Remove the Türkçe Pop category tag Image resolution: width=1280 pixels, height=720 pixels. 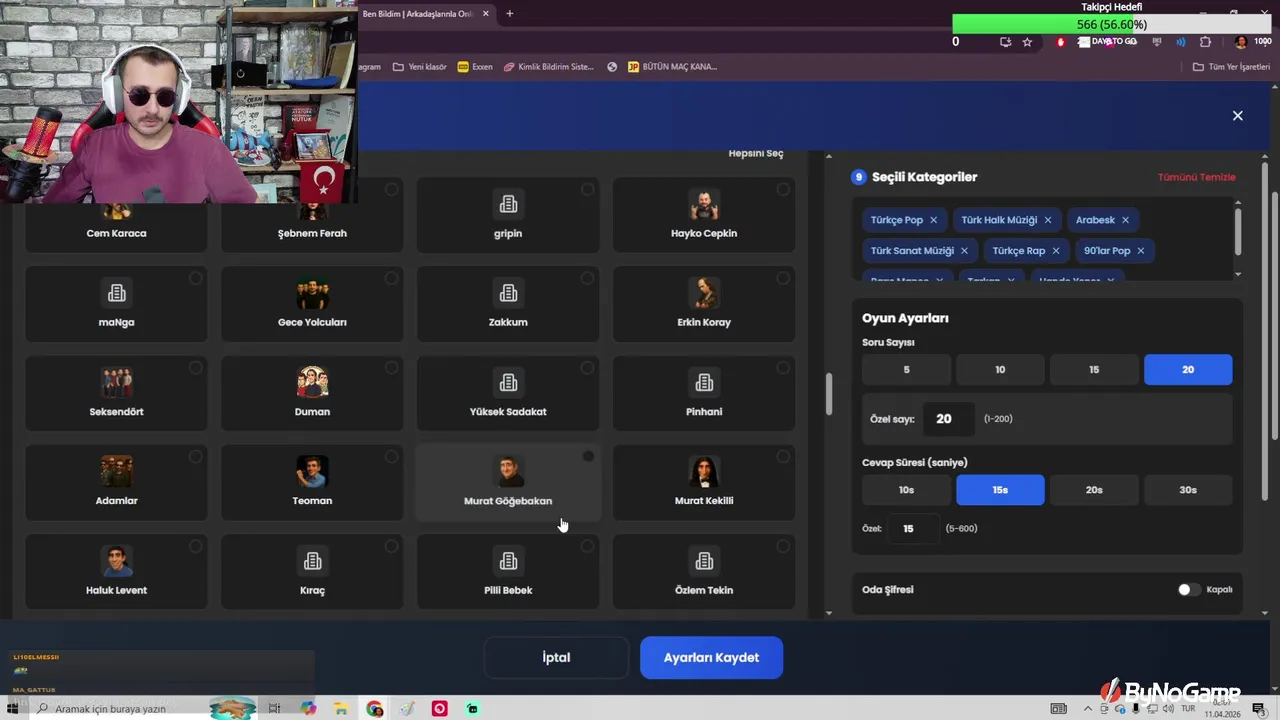coord(933,220)
